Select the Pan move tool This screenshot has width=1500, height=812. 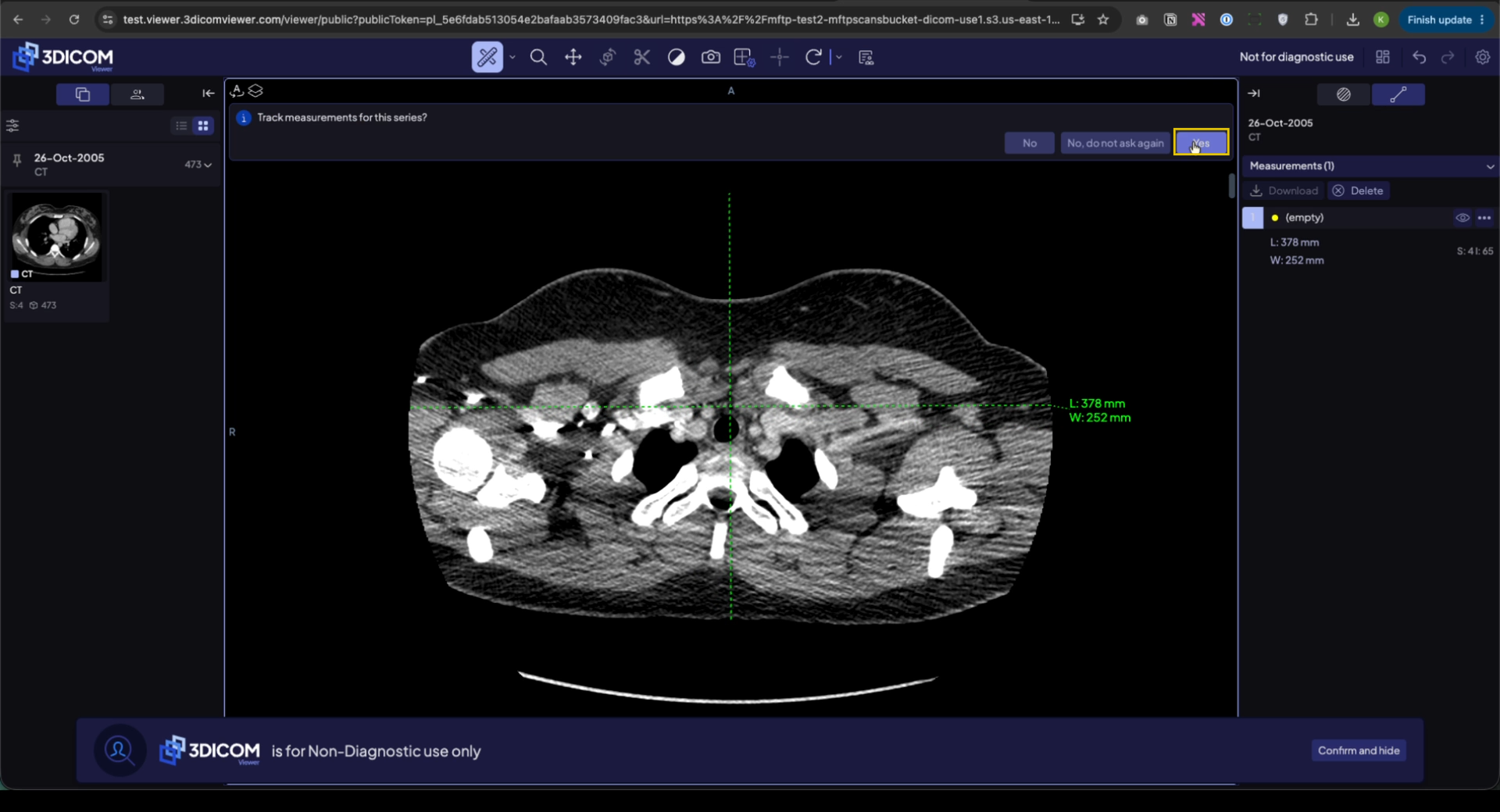(x=573, y=57)
